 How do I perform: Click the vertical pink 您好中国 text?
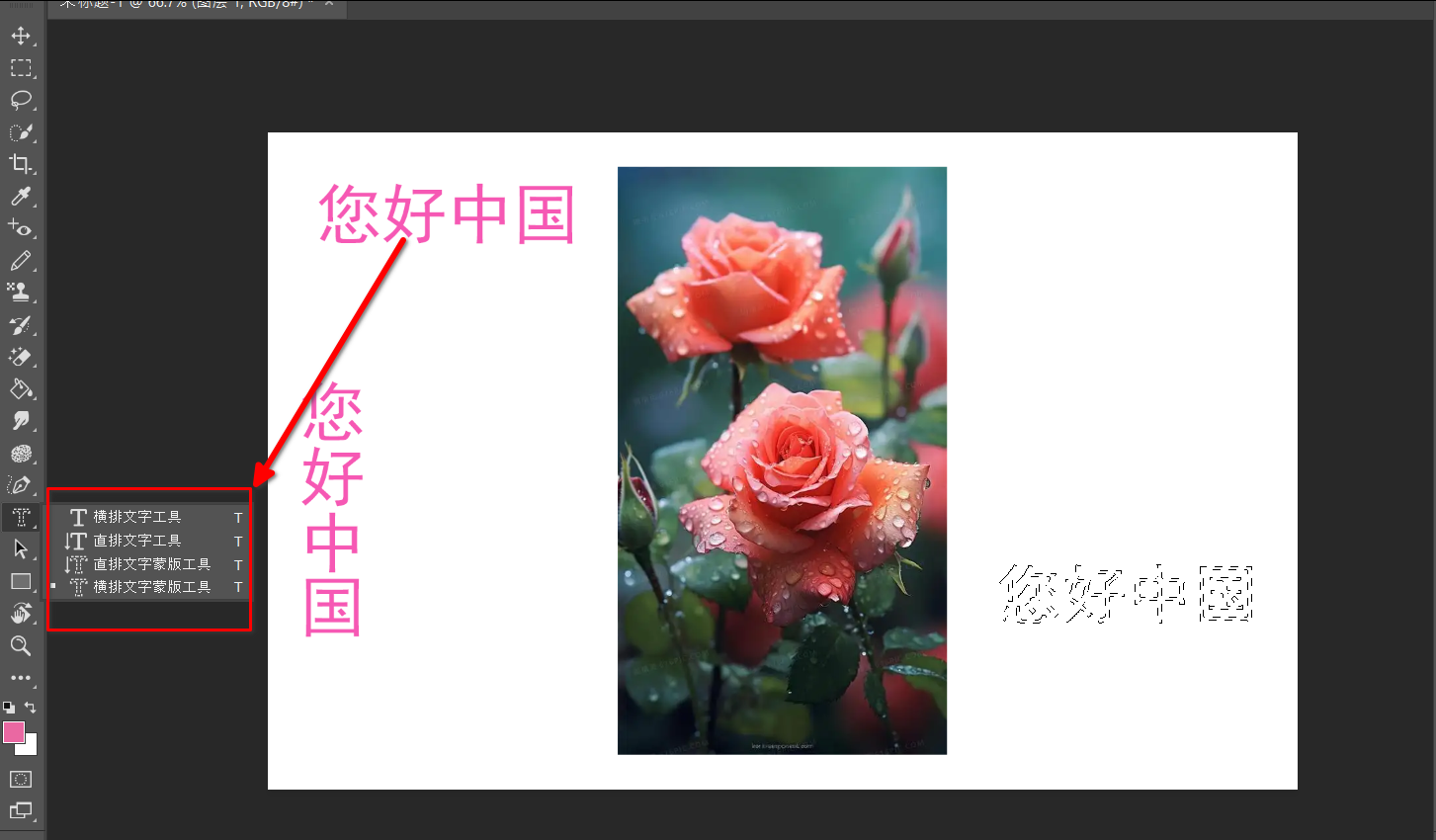pos(332,509)
